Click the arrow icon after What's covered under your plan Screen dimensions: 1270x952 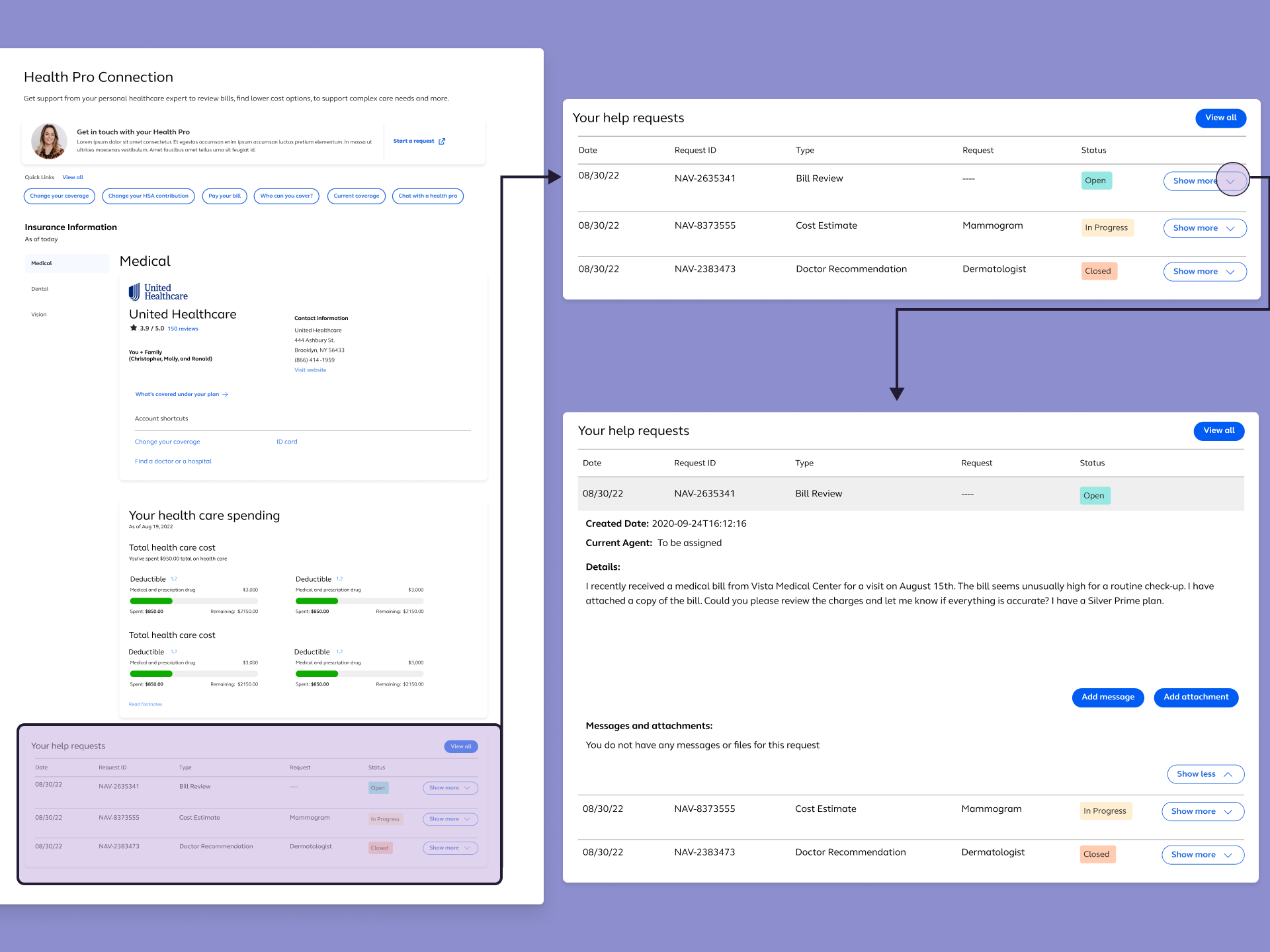[226, 395]
